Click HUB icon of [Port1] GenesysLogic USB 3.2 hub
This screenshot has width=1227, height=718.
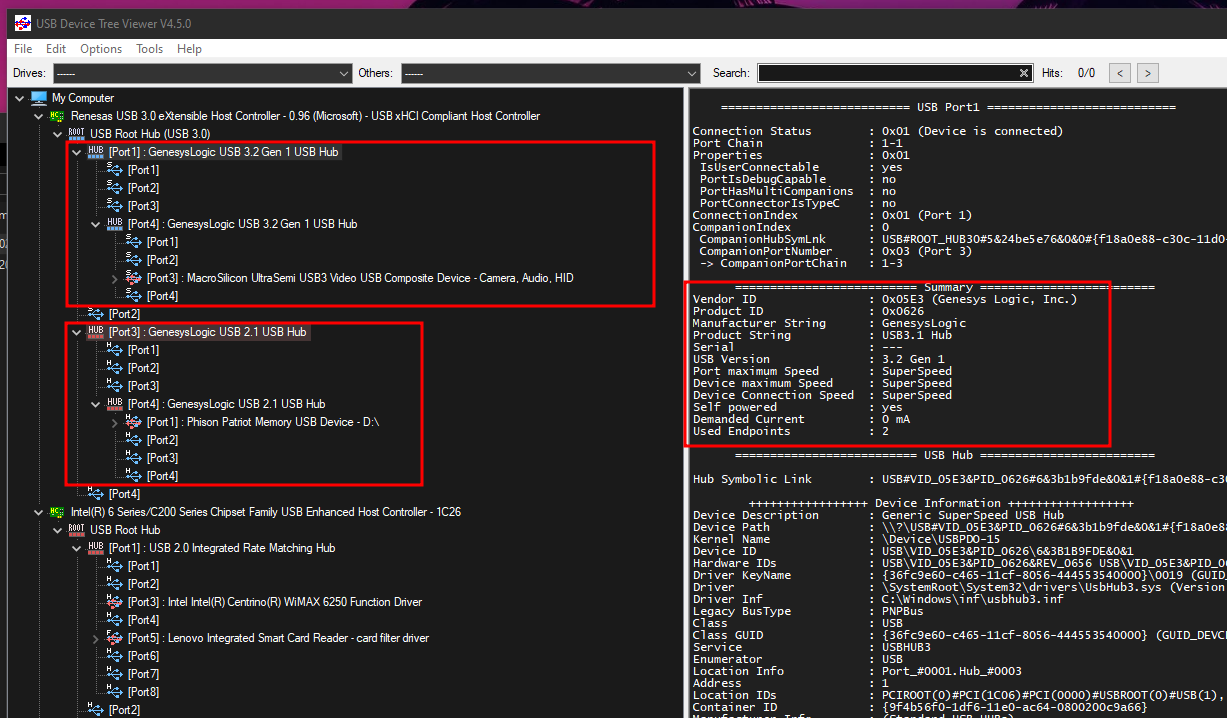coord(96,152)
